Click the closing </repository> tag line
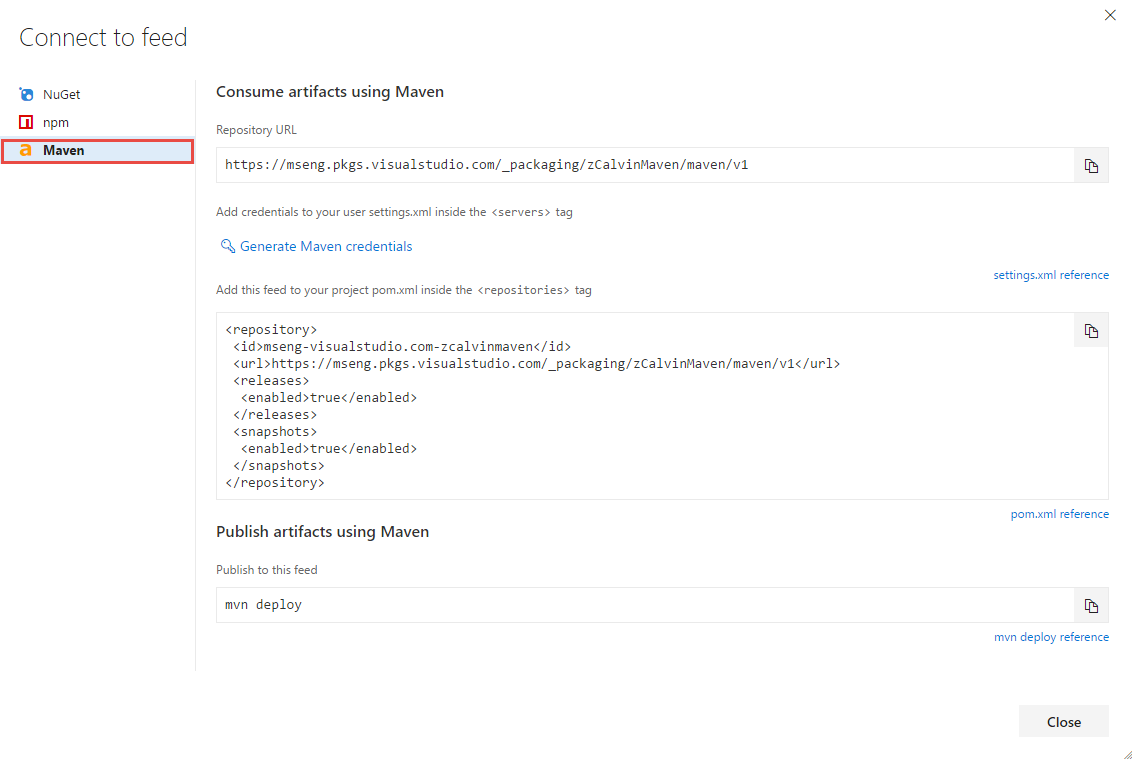 point(275,482)
